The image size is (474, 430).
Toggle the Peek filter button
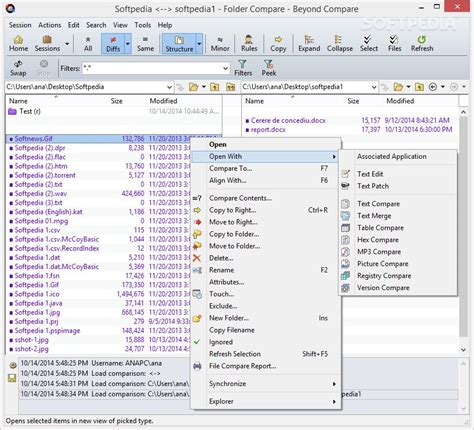269,68
